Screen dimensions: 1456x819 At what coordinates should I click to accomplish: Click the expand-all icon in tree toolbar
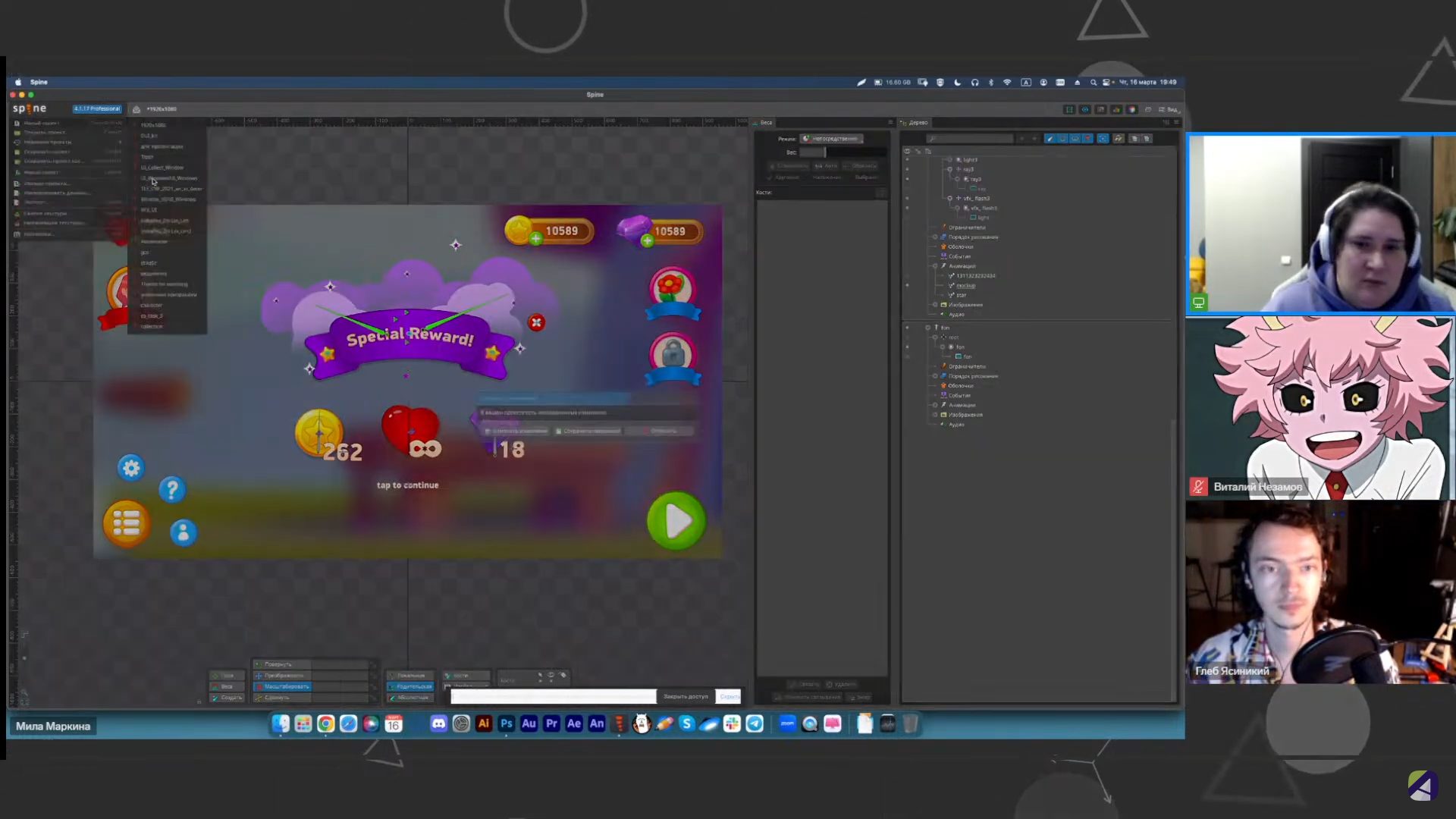(x=1134, y=139)
